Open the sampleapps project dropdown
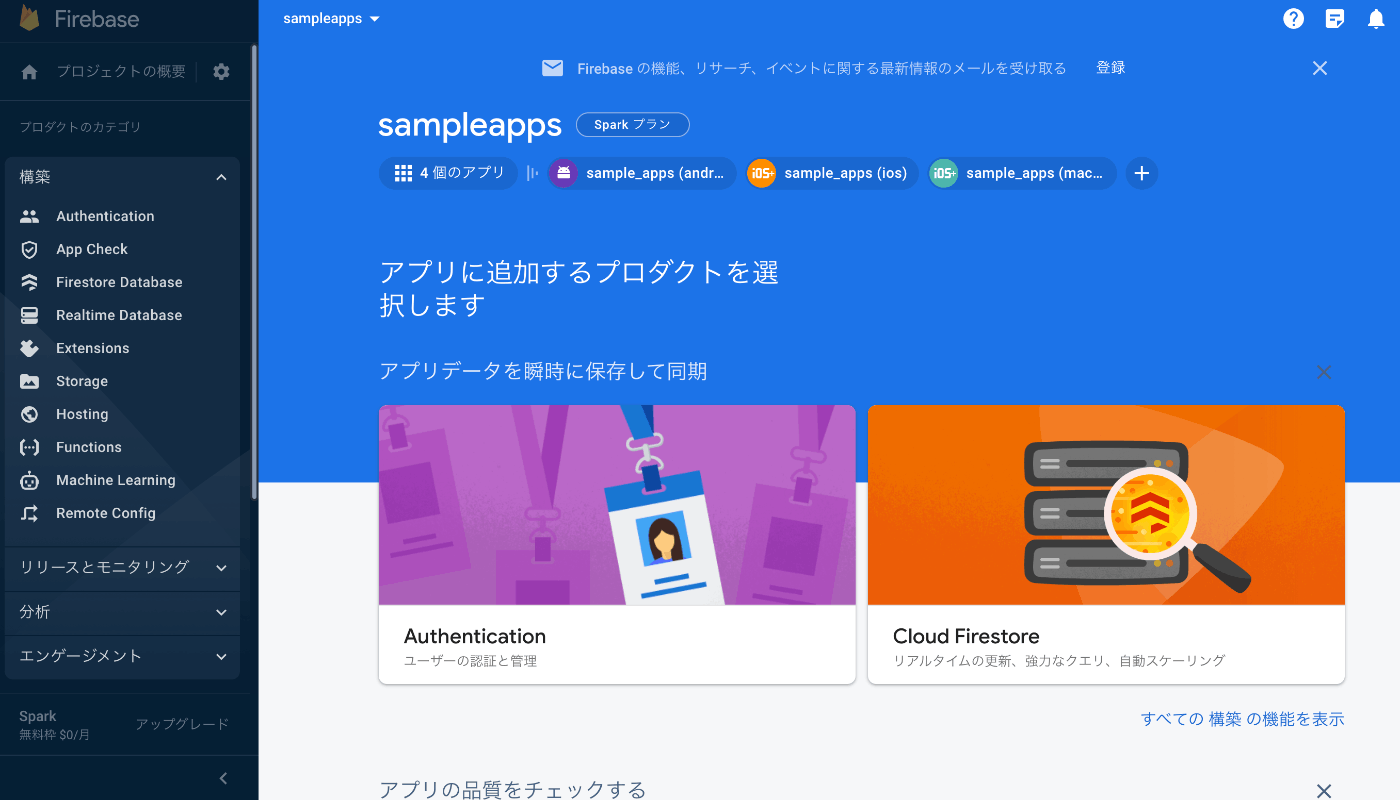The width and height of the screenshot is (1400, 800). click(332, 19)
